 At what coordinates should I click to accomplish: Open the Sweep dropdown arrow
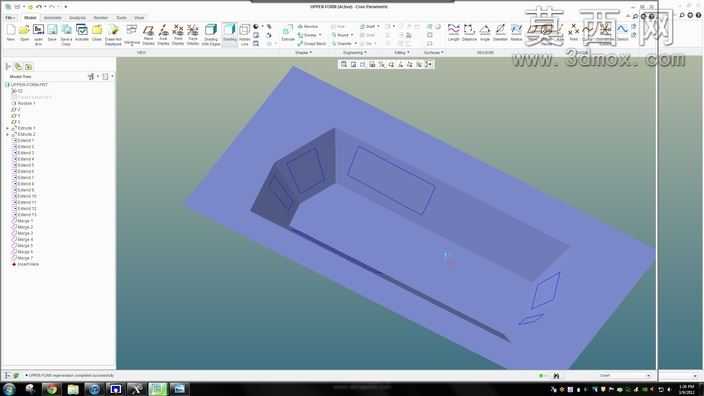click(320, 35)
